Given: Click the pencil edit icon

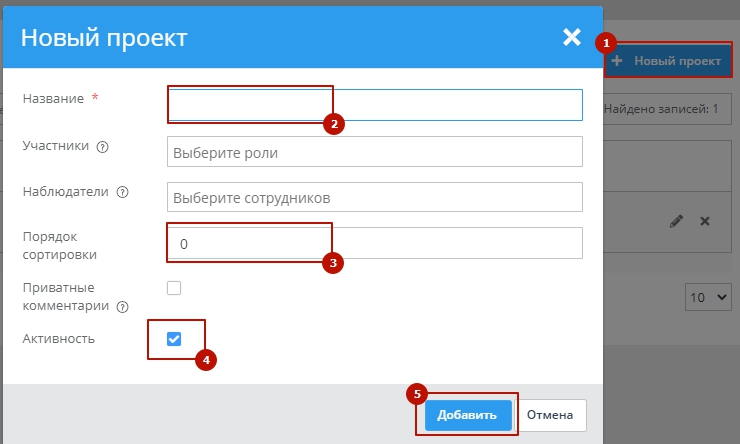Looking at the screenshot, I should pos(676,221).
